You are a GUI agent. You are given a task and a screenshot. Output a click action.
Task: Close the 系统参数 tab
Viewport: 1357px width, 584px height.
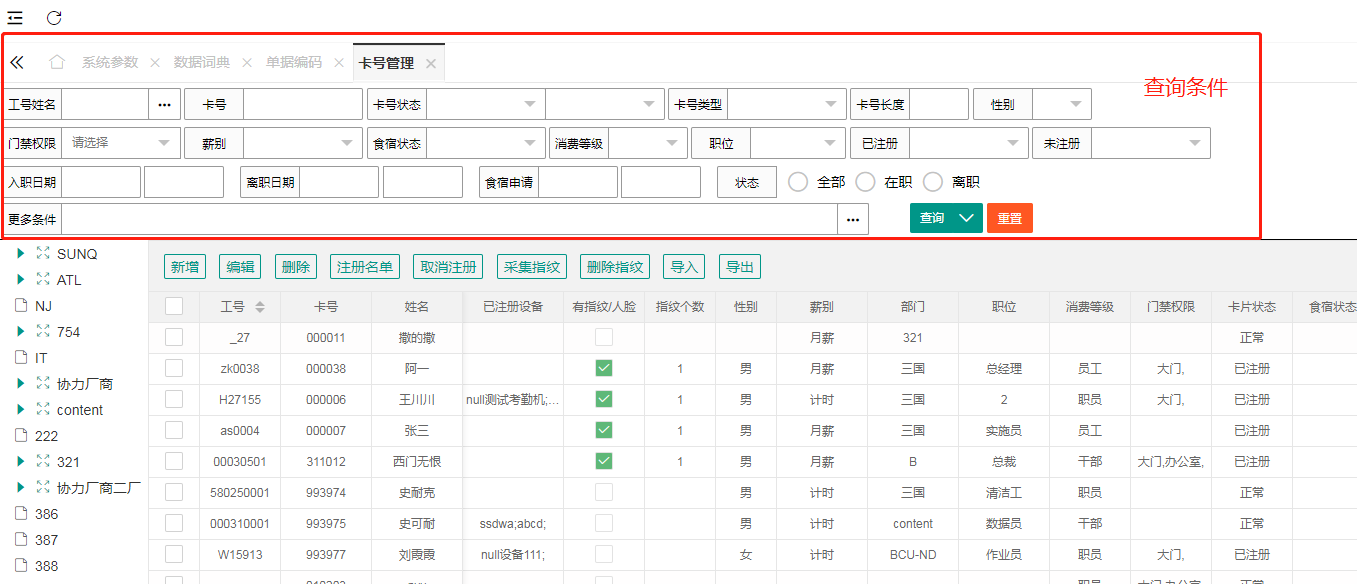coord(155,63)
